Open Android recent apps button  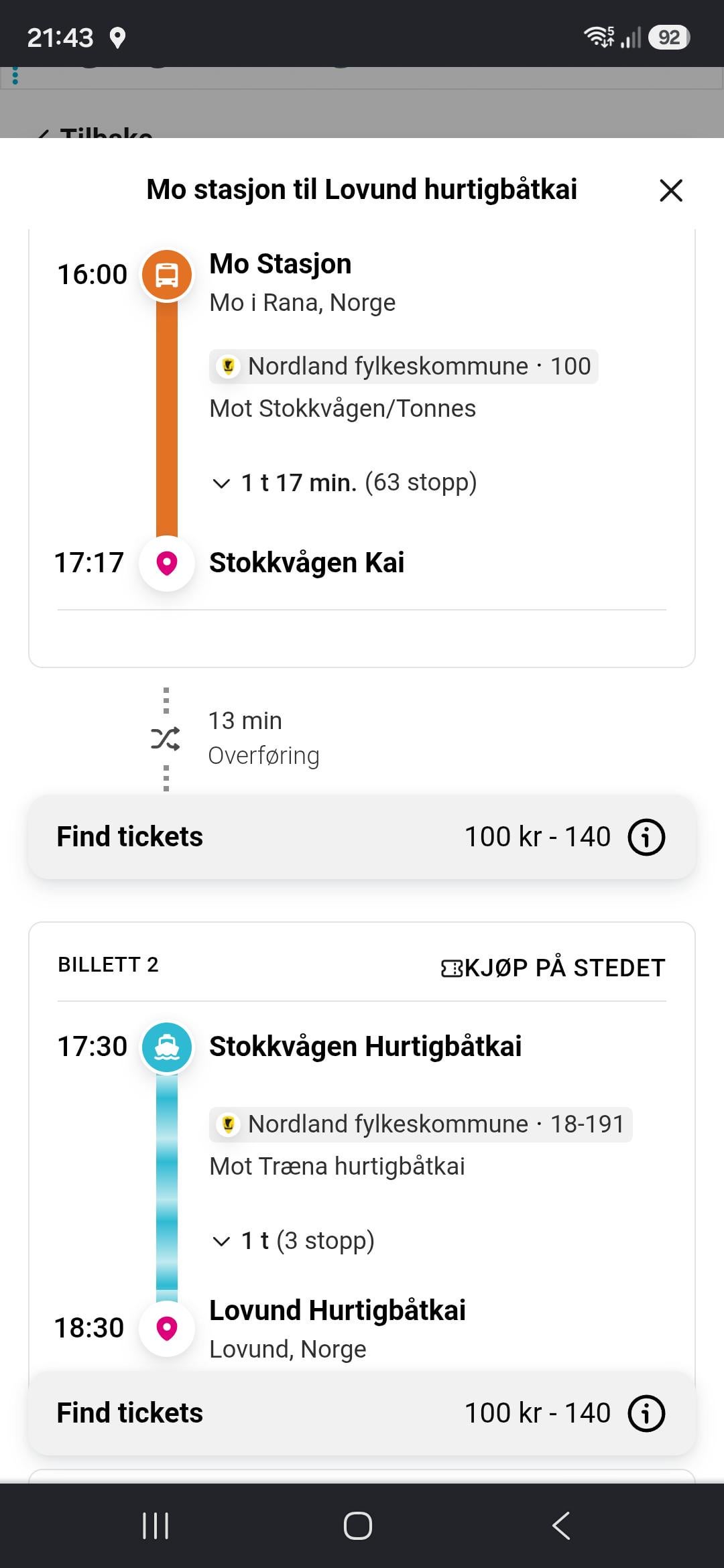[x=156, y=1526]
